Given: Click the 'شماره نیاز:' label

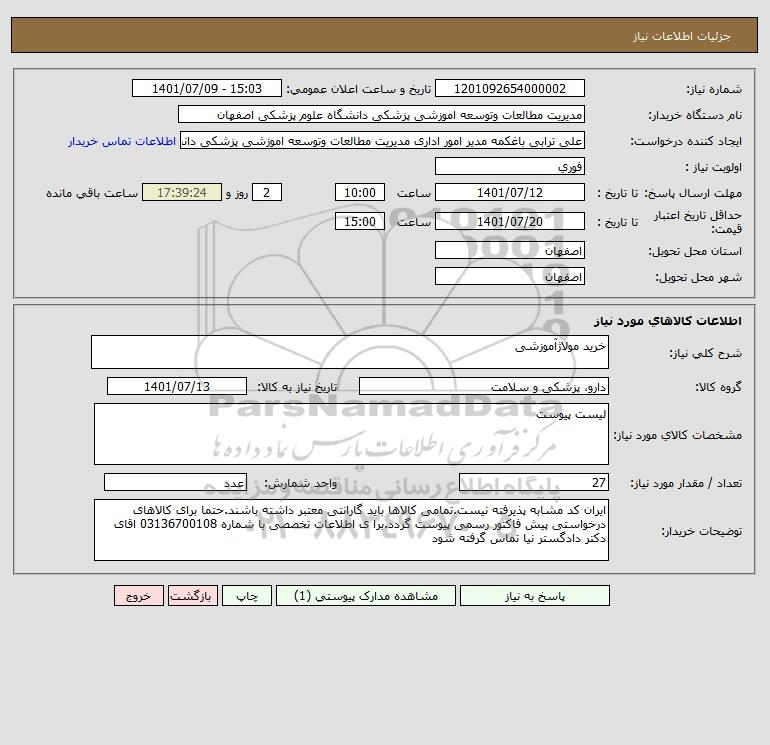Looking at the screenshot, I should coord(714,89).
